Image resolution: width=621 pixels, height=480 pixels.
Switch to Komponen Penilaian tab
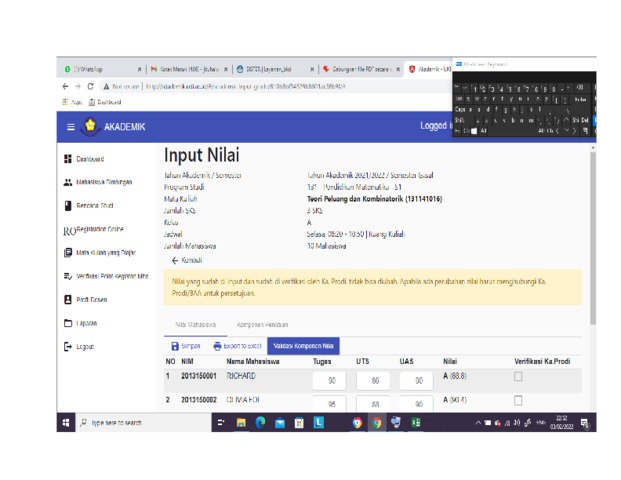[x=263, y=325]
